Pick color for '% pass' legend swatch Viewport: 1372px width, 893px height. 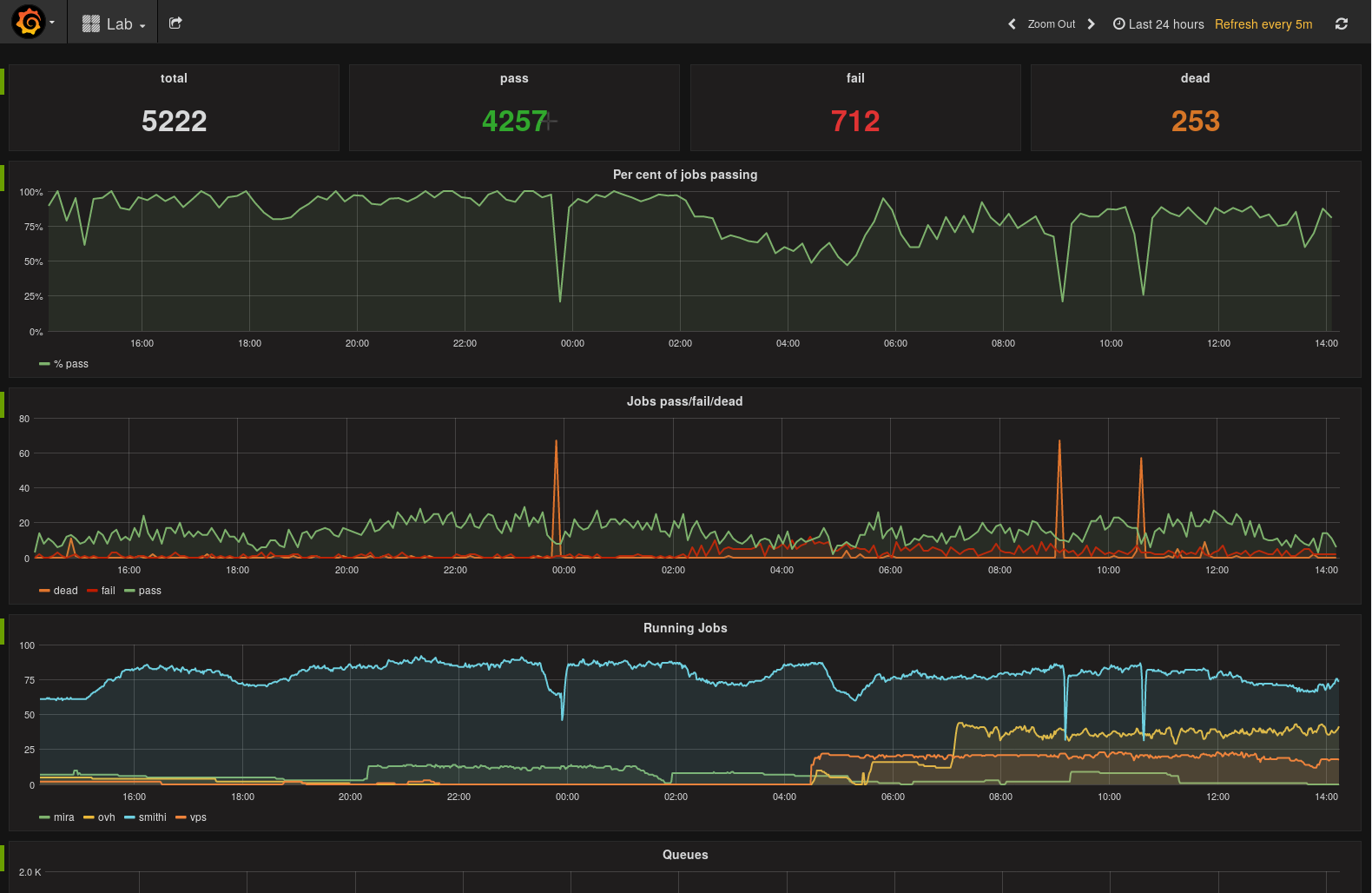(x=44, y=364)
